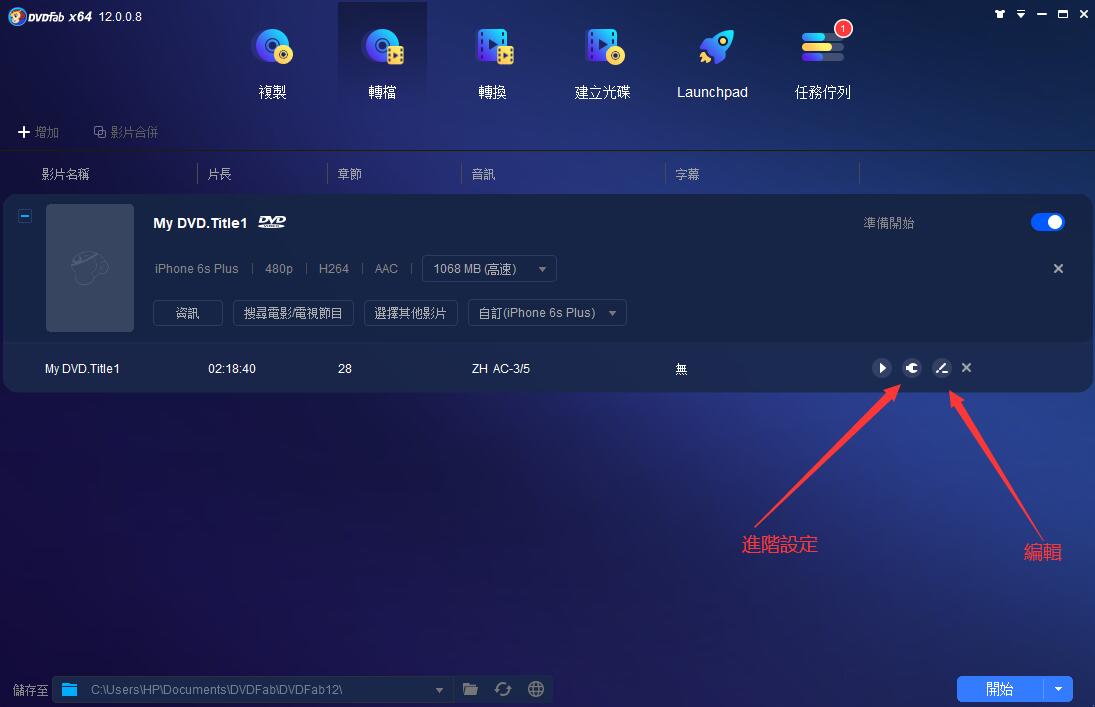Image resolution: width=1095 pixels, height=707 pixels.
Task: Click the AAC audio codec label
Action: 386,269
